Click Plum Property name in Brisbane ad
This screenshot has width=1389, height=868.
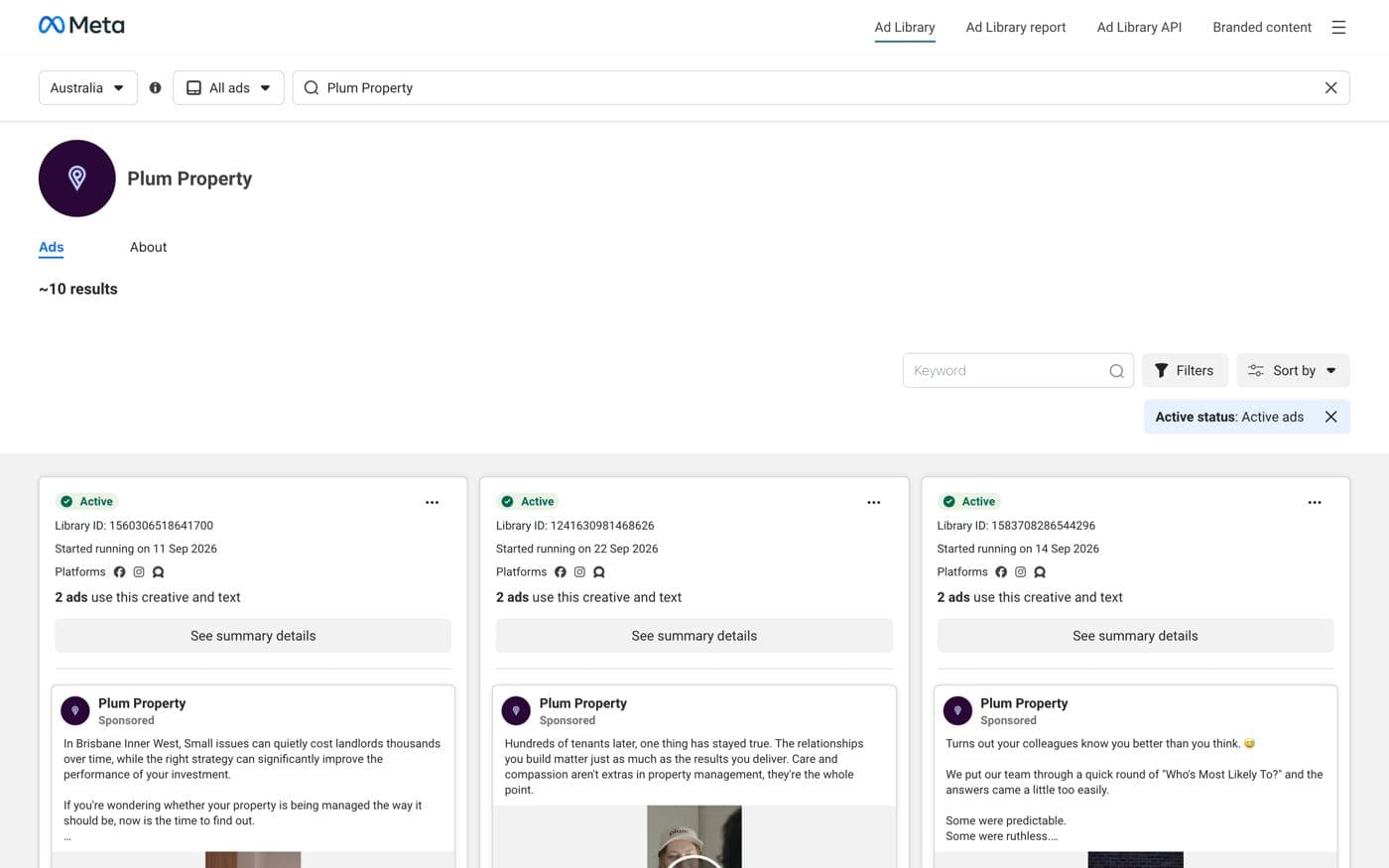[142, 703]
